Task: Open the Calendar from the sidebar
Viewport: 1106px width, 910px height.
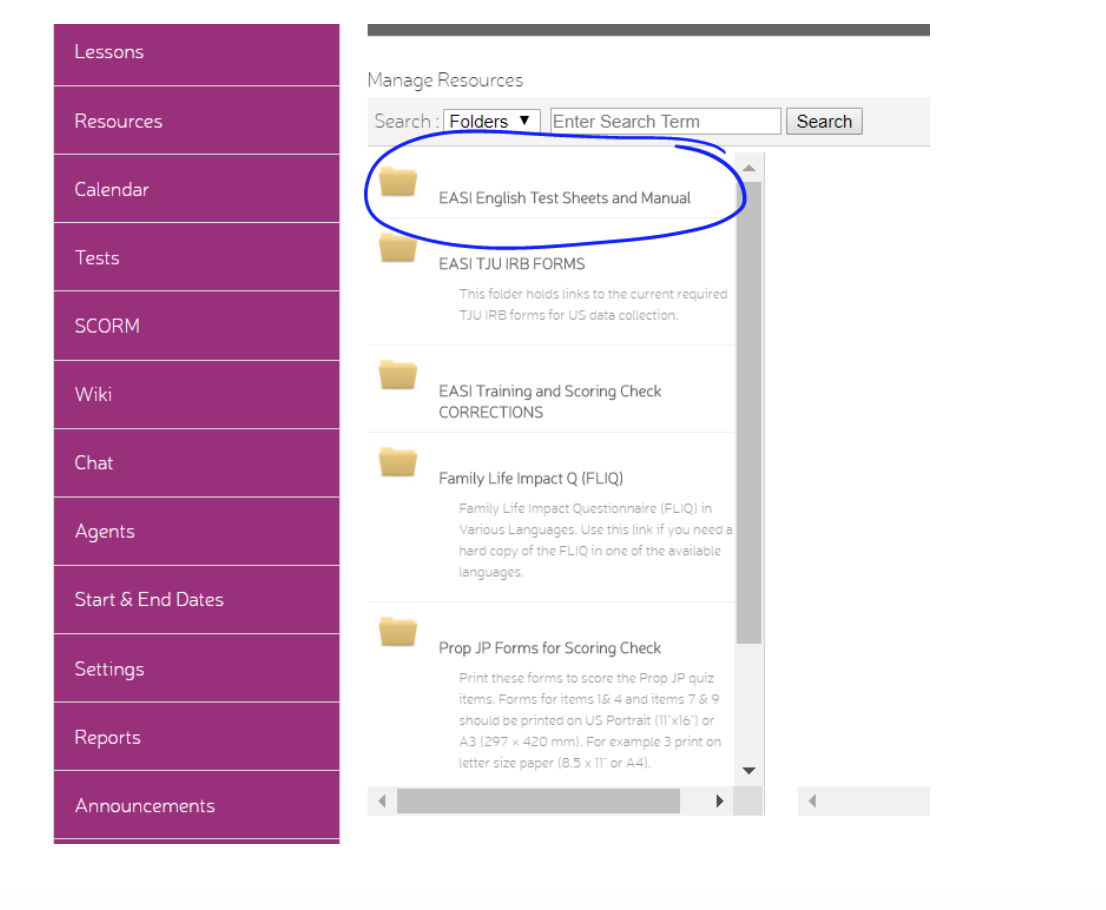Action: point(112,188)
